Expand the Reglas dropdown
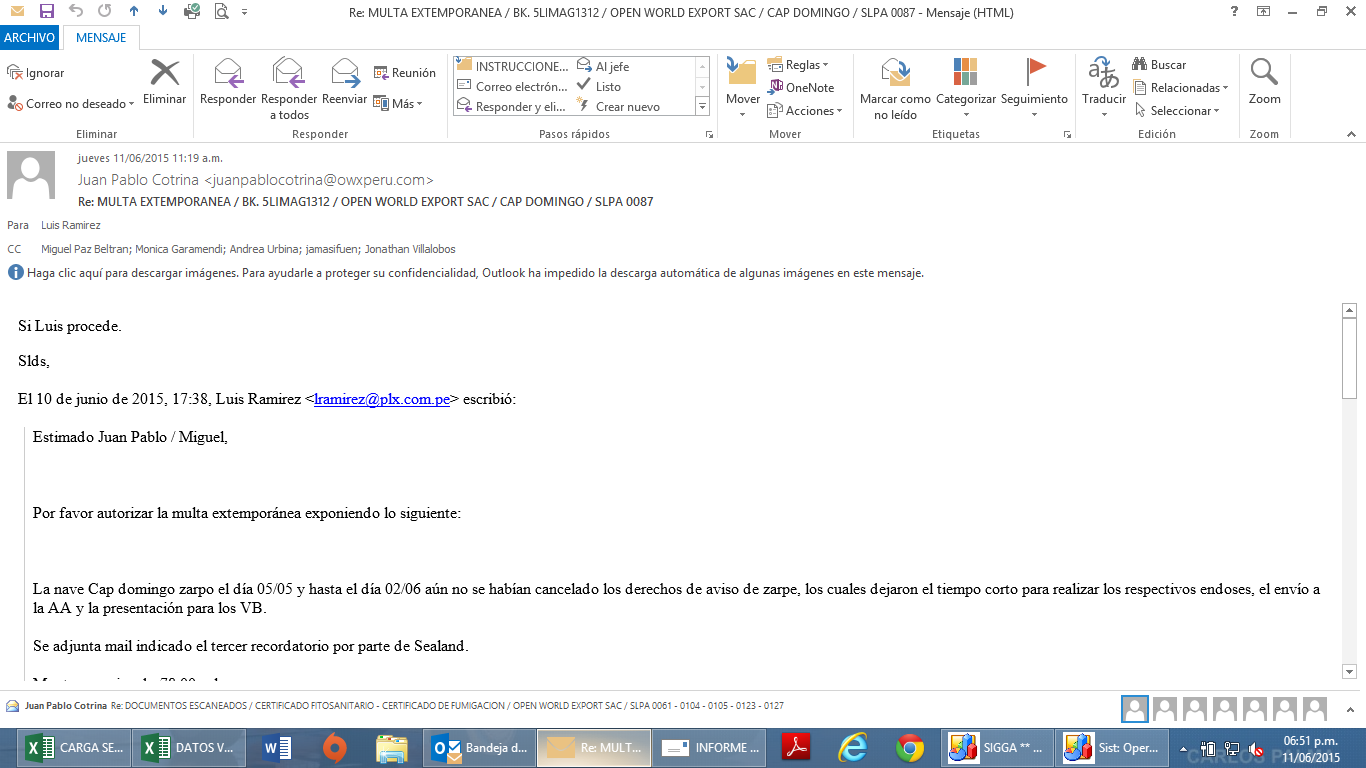Screen dimensions: 1366x768 [798, 65]
